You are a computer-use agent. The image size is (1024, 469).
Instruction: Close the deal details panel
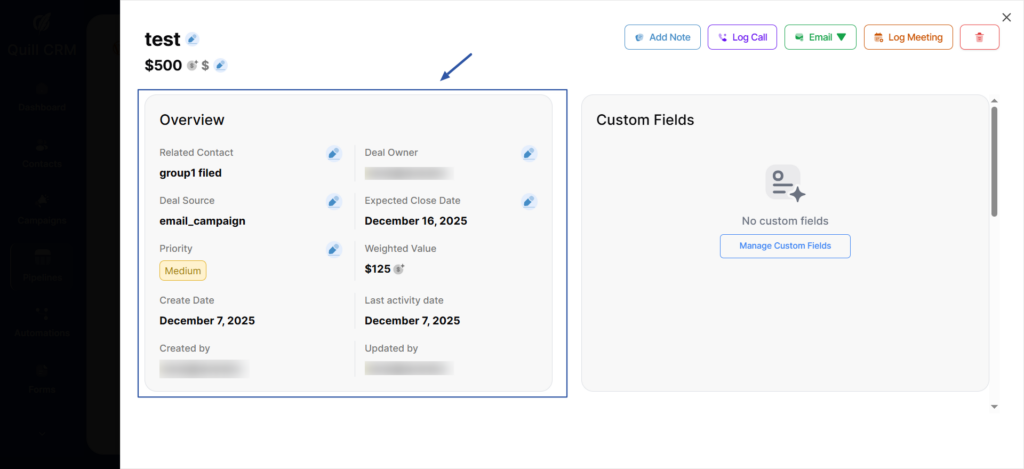1006,17
